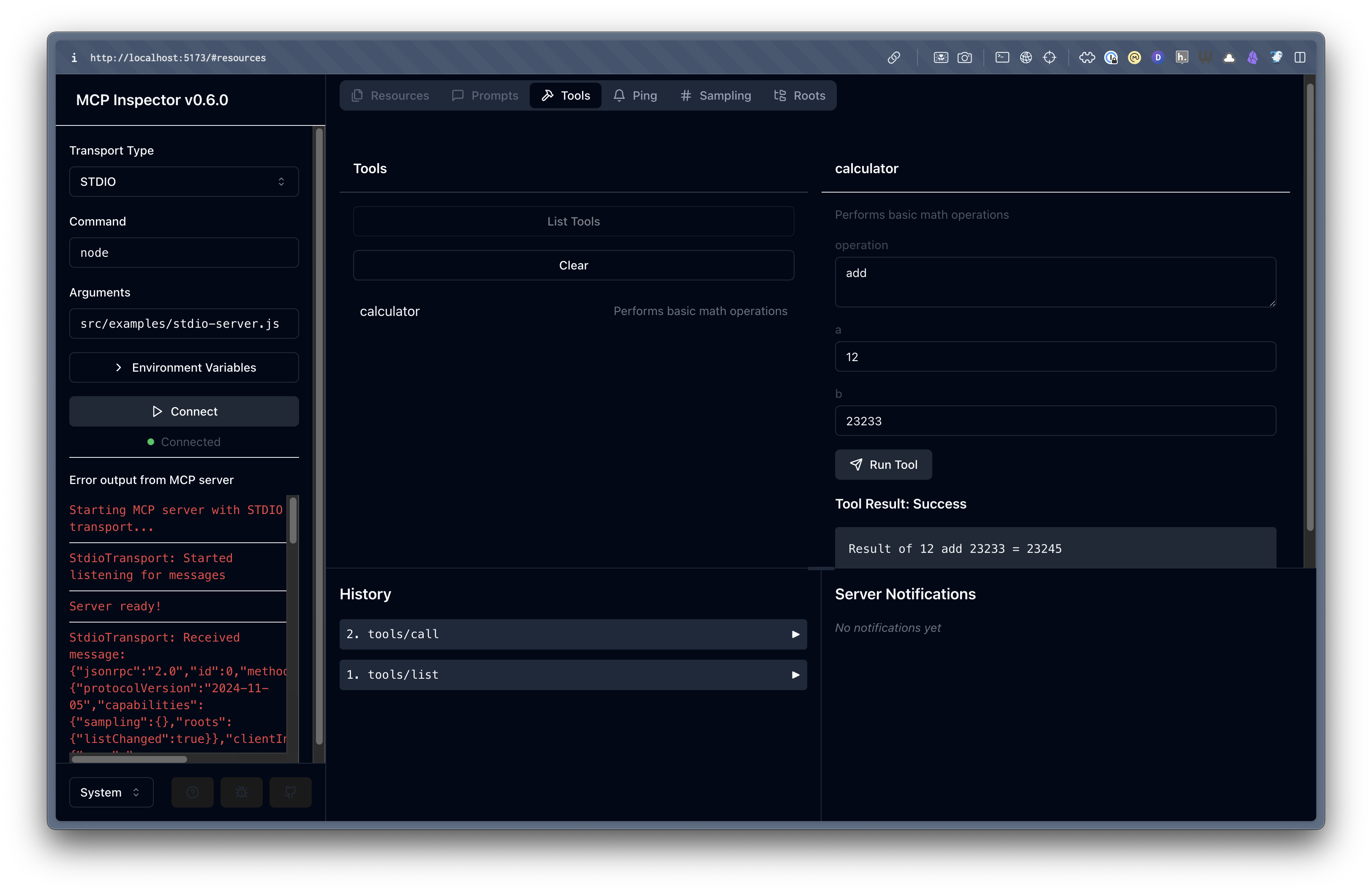Click the camera screenshot icon in toolbar

click(x=964, y=57)
